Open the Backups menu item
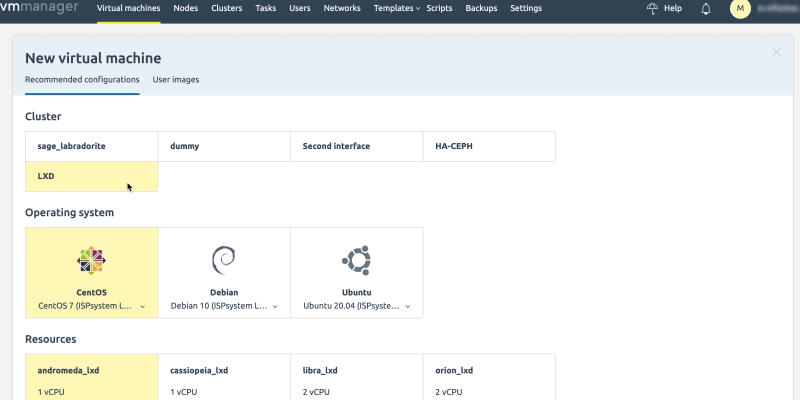The width and height of the screenshot is (800, 400). [481, 8]
